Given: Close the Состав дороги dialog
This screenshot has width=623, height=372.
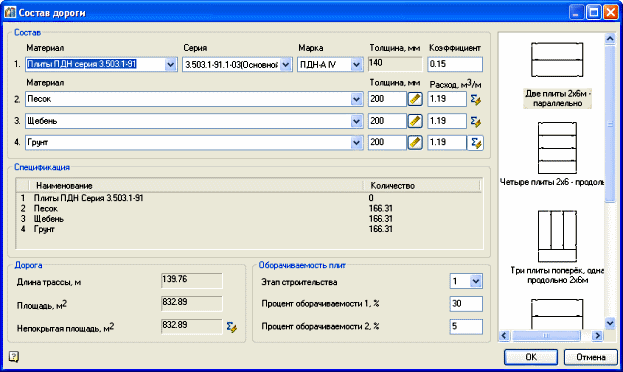Looking at the screenshot, I should click(x=611, y=12).
